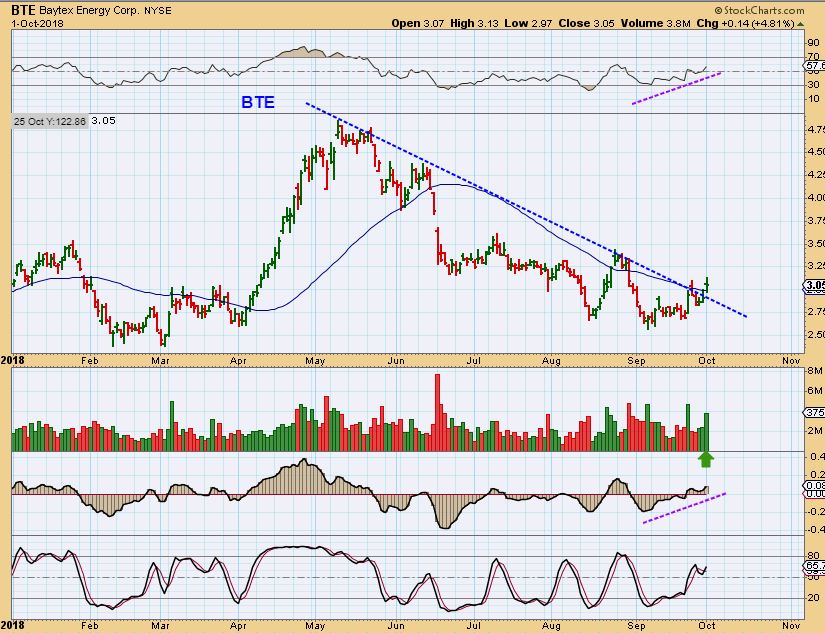Click the 3.05 label beside crosshair readout
Image resolution: width=825 pixels, height=633 pixels.
103,121
